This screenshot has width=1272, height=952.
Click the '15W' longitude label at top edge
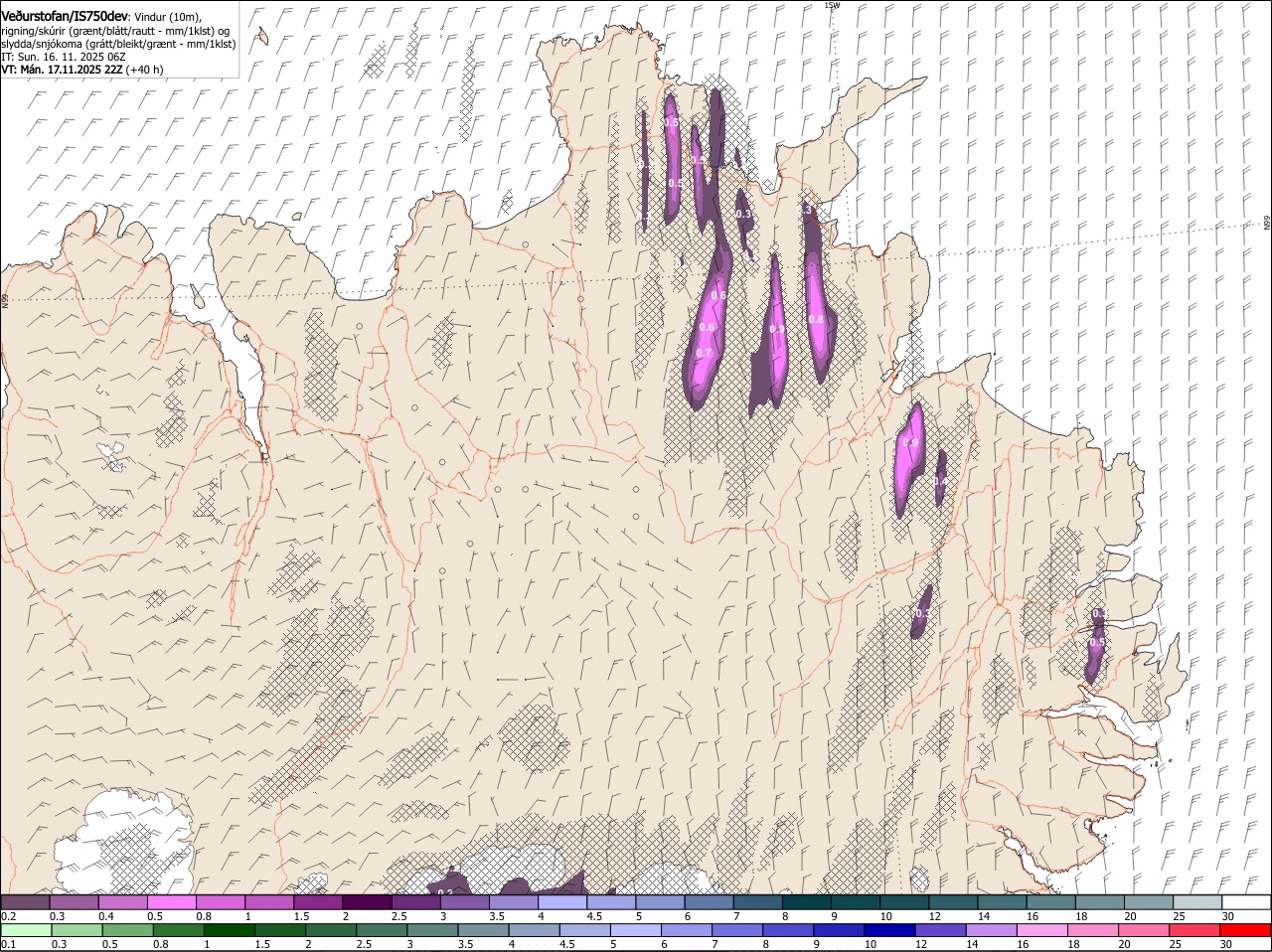(832, 5)
